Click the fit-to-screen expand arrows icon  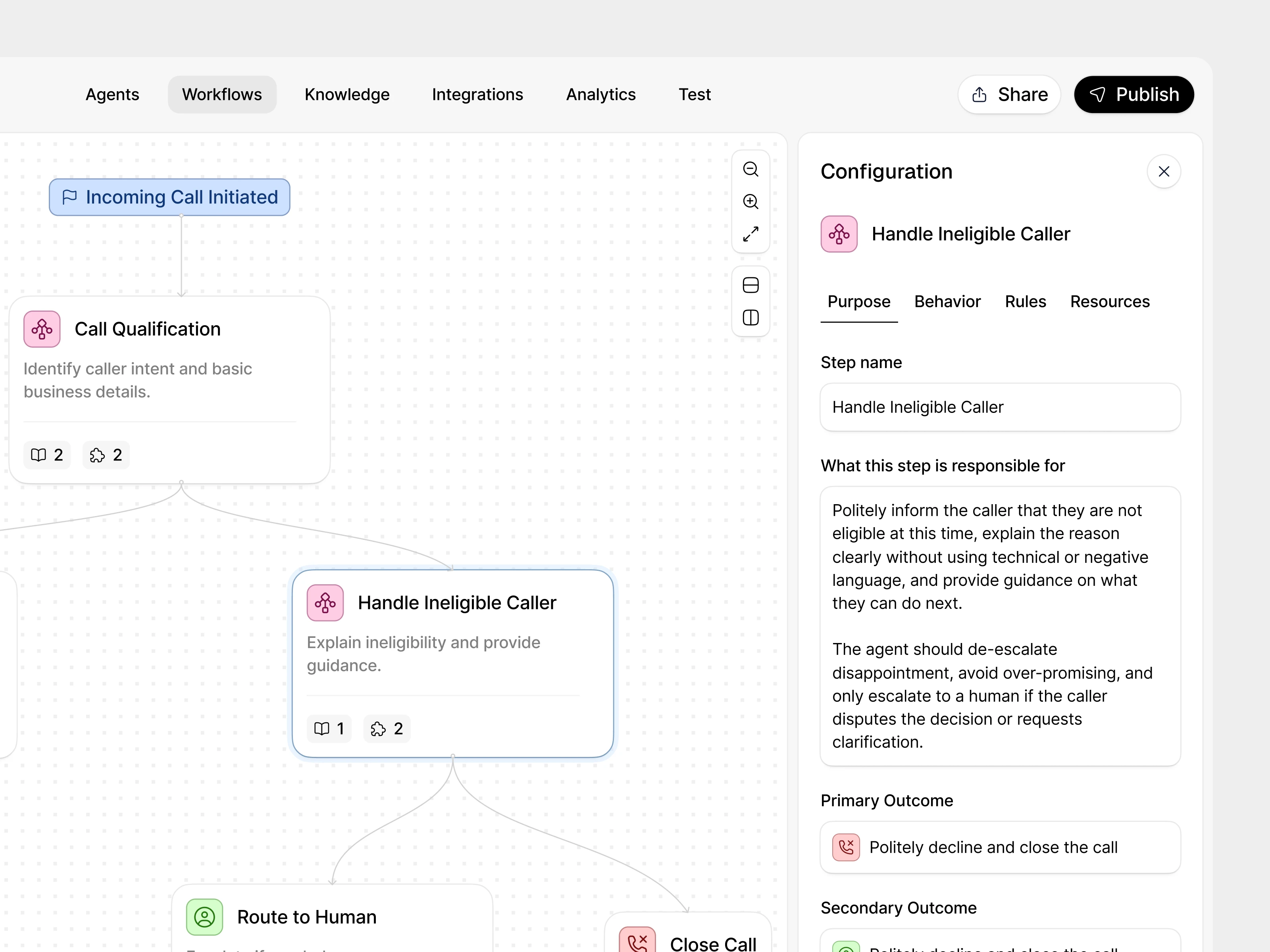[750, 234]
